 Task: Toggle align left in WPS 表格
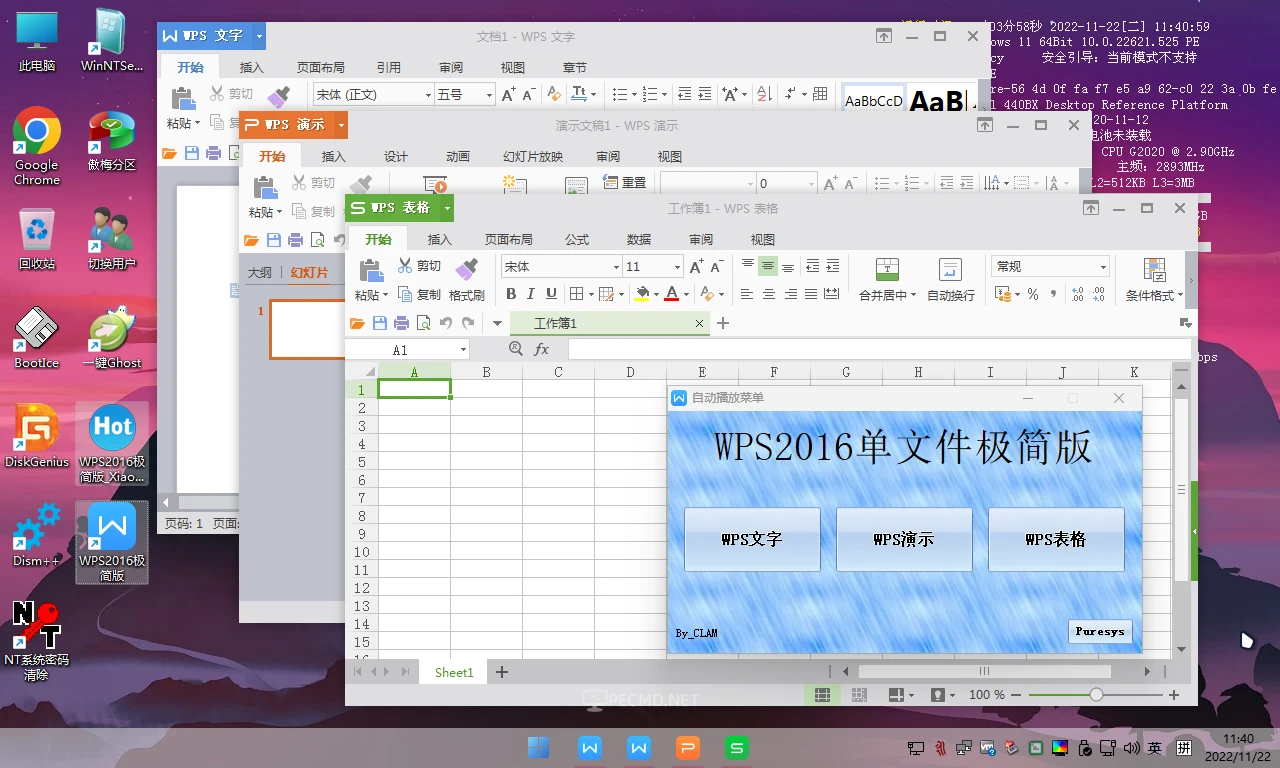click(748, 294)
